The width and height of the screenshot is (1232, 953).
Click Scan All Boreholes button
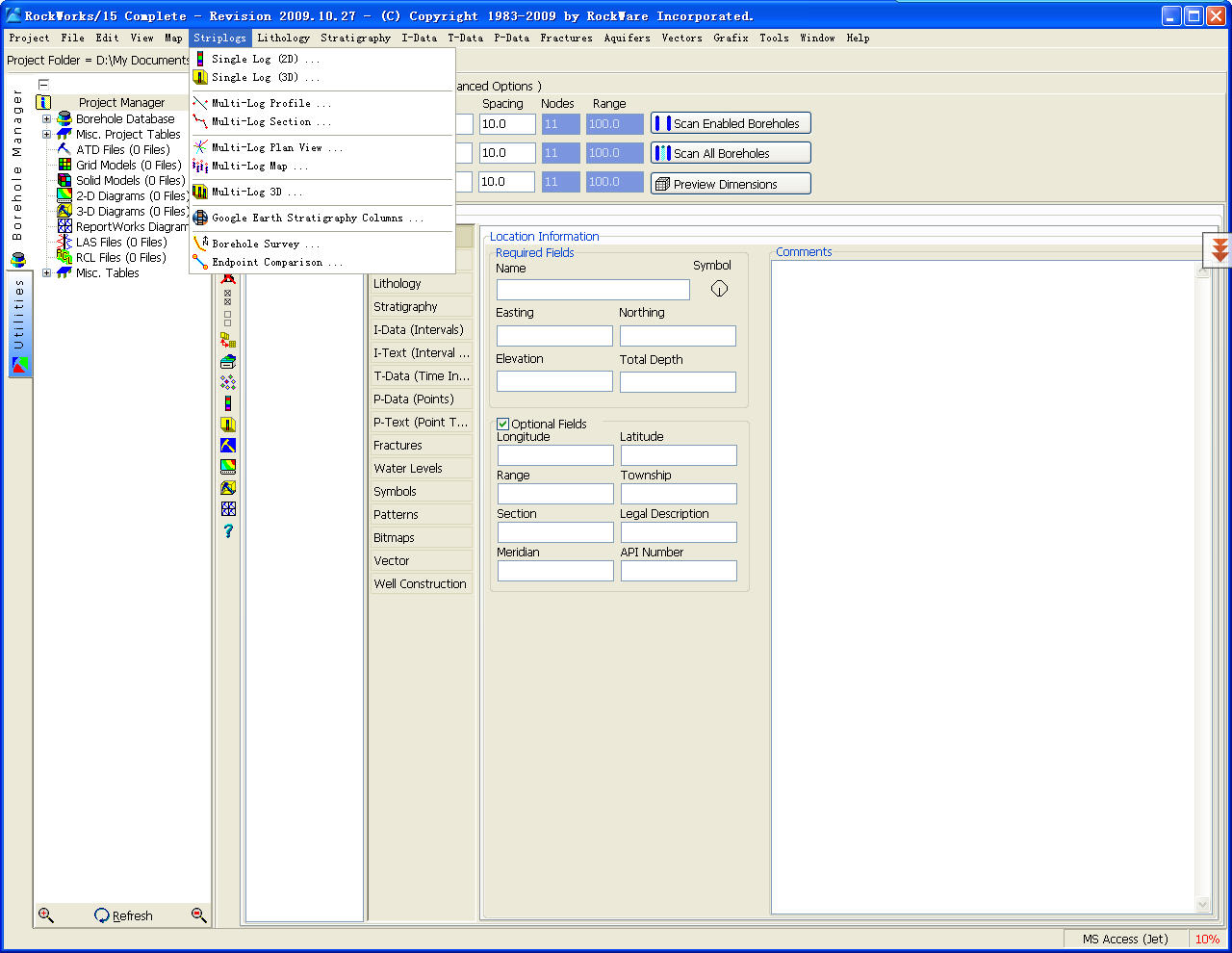point(731,153)
